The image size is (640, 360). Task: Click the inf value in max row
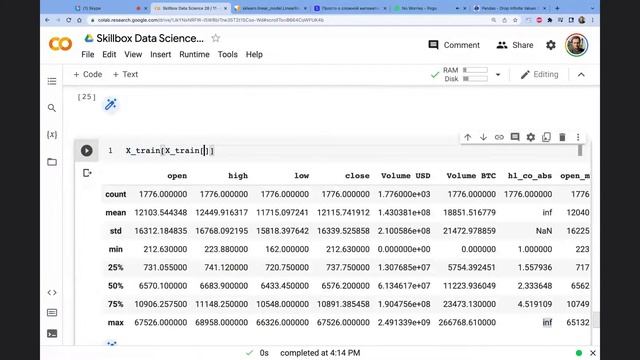547,322
